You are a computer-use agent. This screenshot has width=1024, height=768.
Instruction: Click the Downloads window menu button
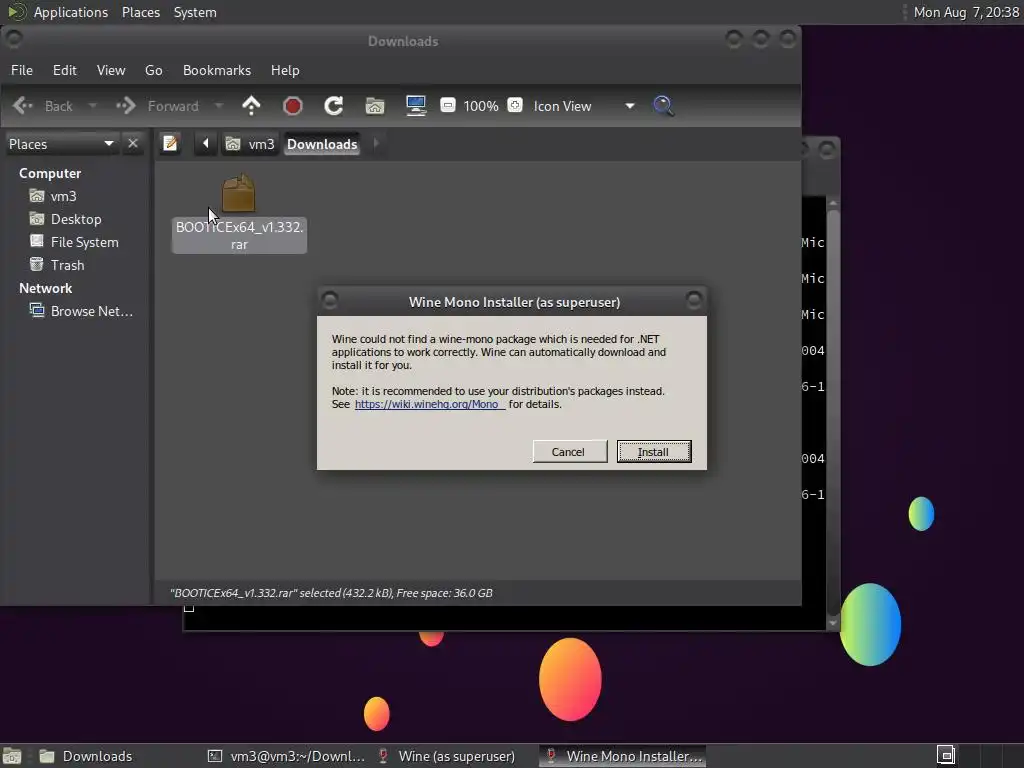pyautogui.click(x=14, y=39)
